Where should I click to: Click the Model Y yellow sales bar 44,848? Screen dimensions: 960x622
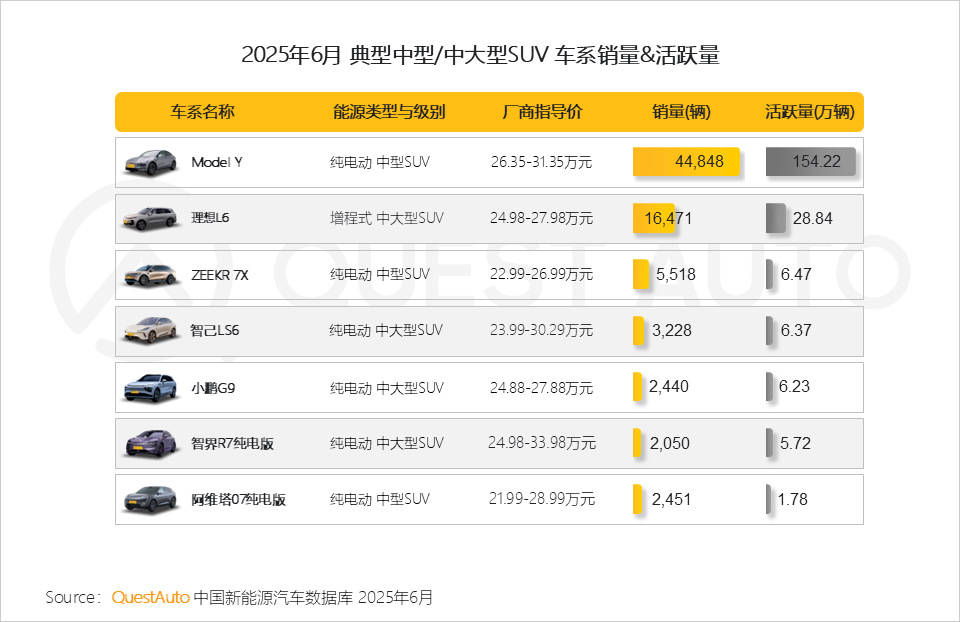coord(686,162)
